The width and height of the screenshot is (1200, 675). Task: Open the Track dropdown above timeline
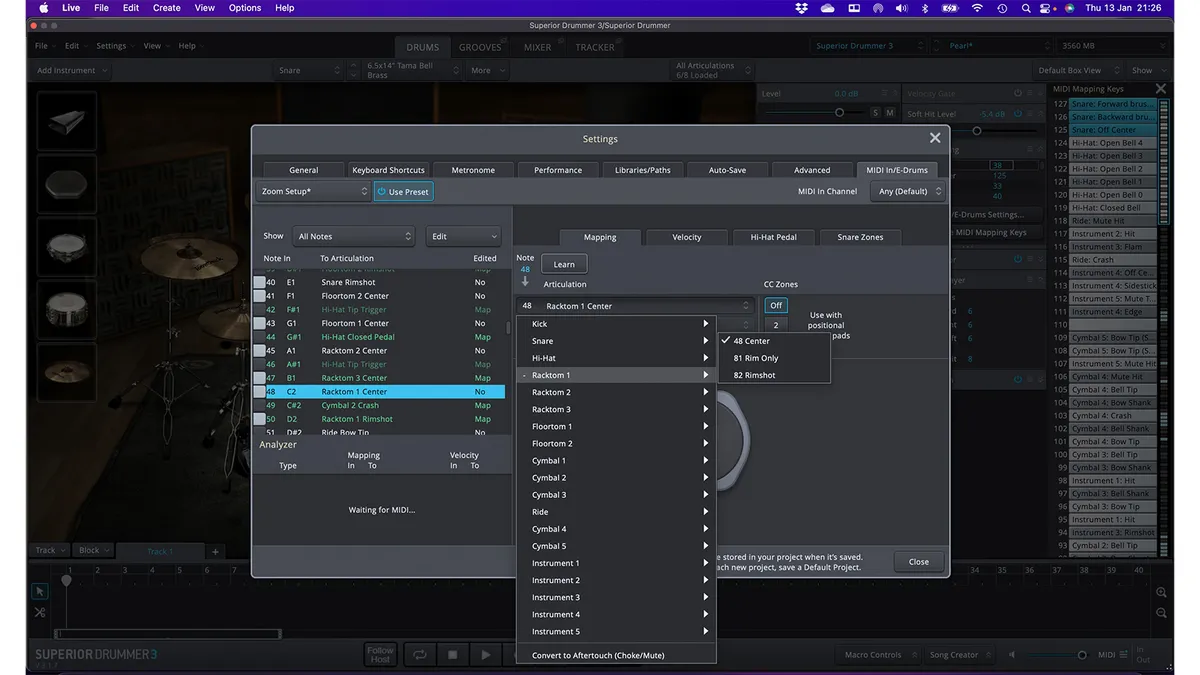pyautogui.click(x=50, y=550)
